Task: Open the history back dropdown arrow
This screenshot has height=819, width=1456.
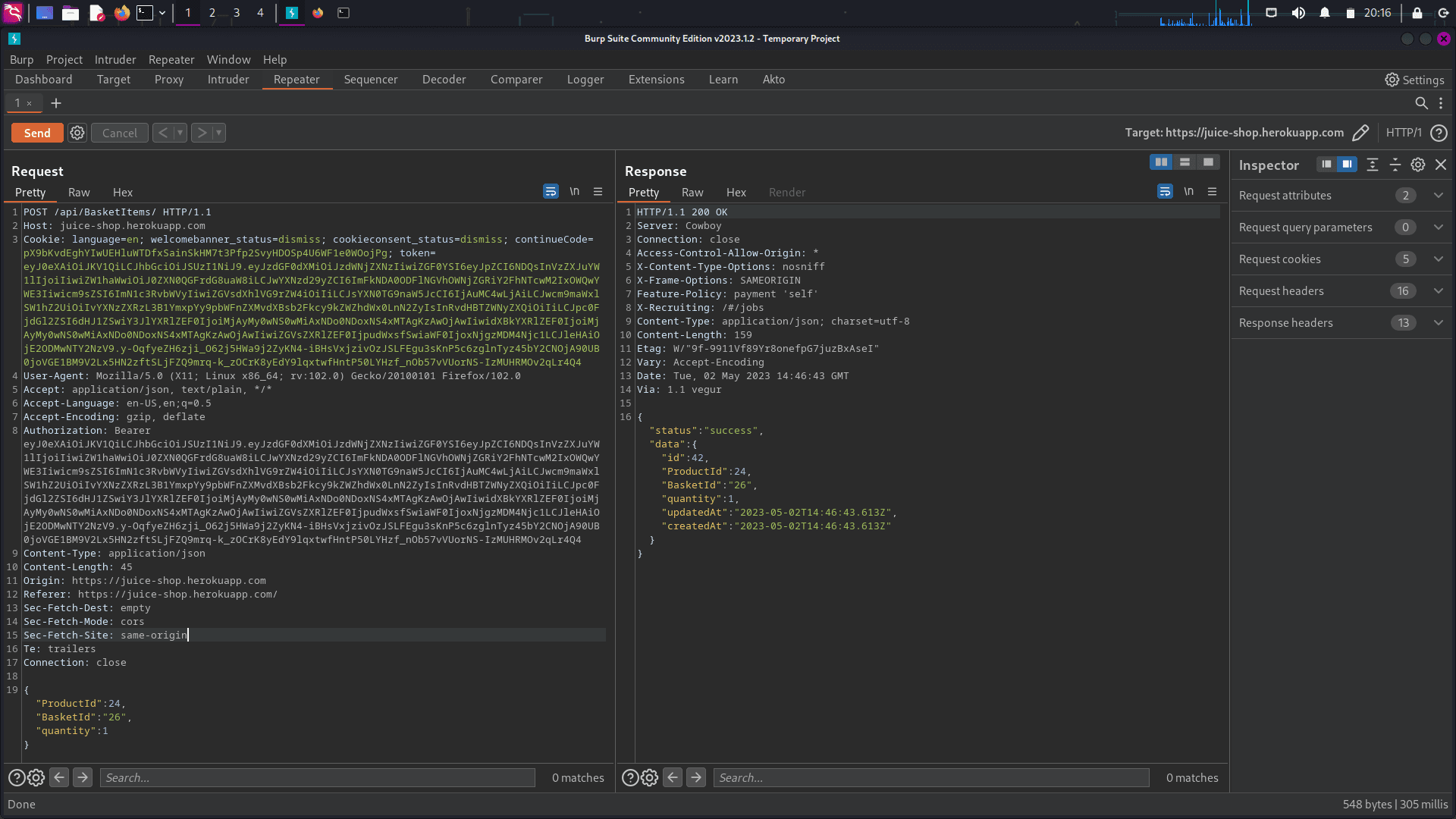Action: click(x=180, y=133)
